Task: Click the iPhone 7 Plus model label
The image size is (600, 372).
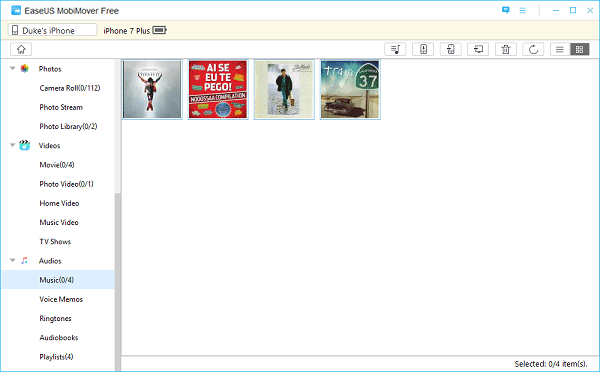Action: tap(127, 31)
